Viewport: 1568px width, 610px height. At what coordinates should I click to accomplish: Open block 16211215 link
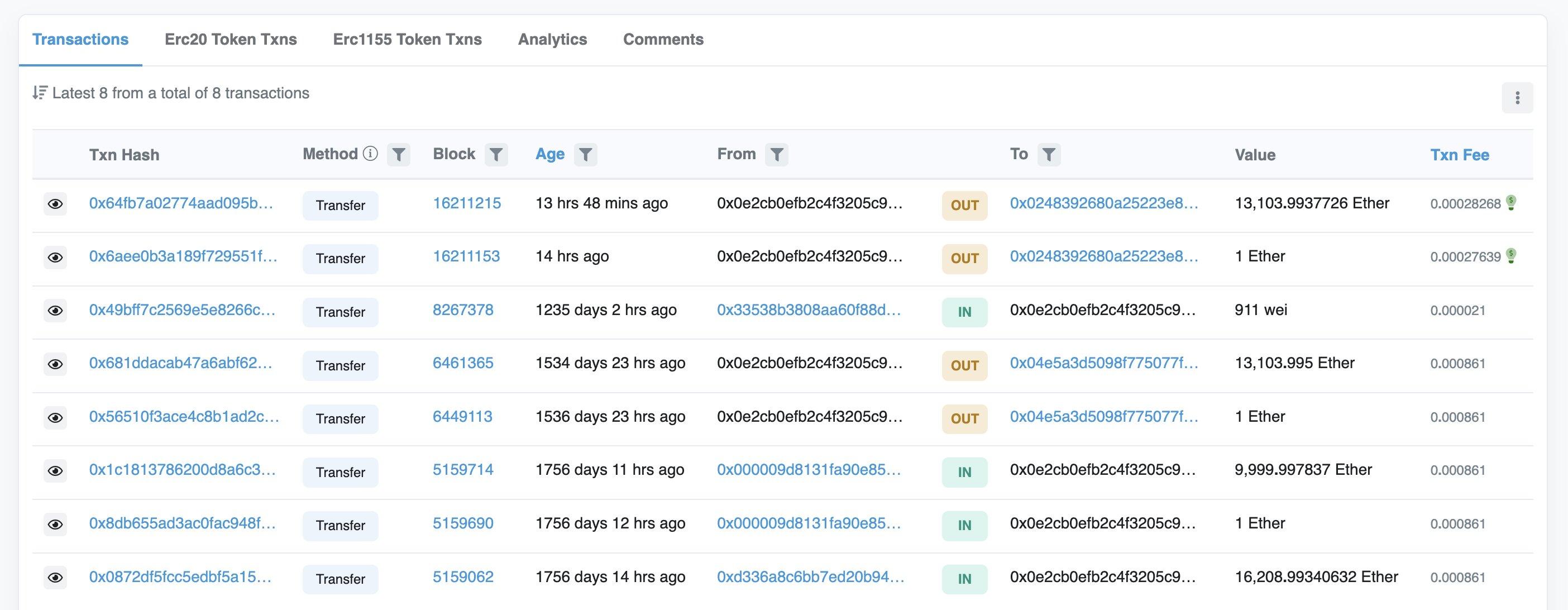466,203
